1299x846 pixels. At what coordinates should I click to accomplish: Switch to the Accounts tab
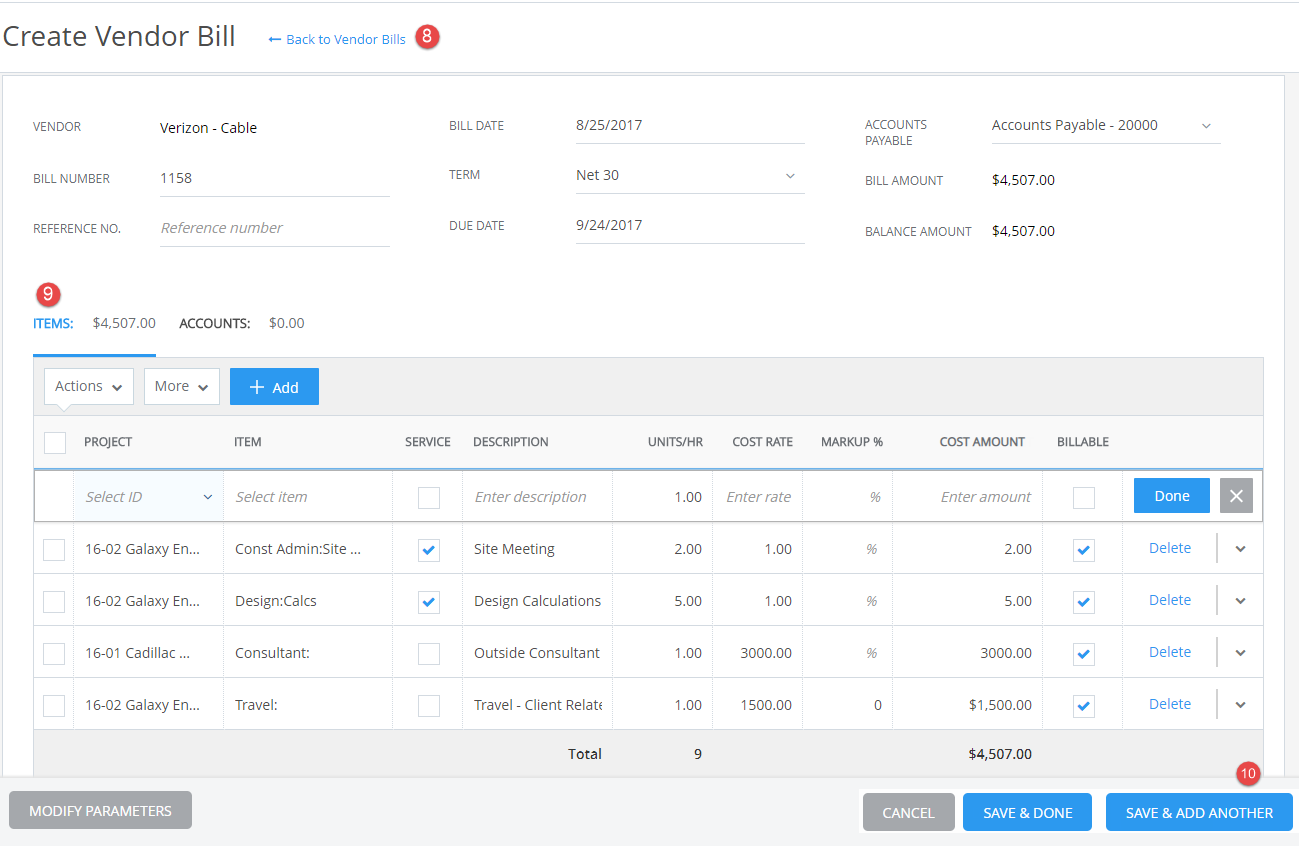click(241, 323)
